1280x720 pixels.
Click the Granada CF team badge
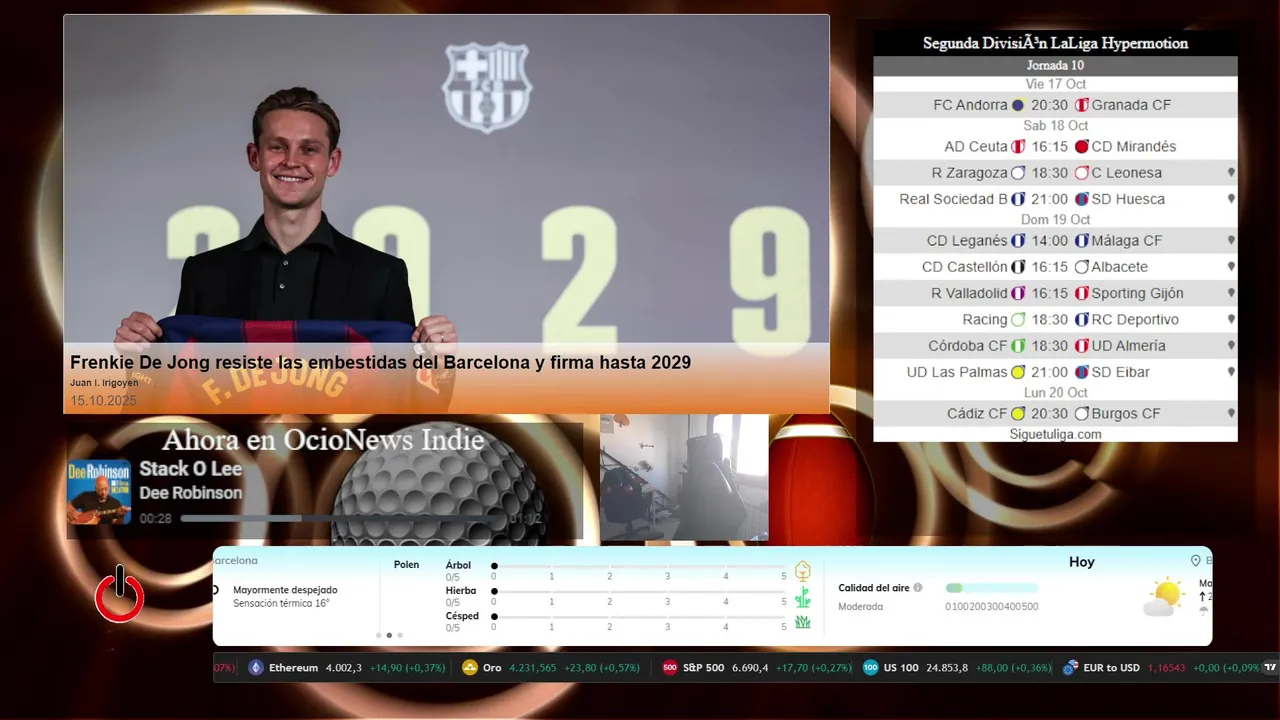coord(1081,105)
